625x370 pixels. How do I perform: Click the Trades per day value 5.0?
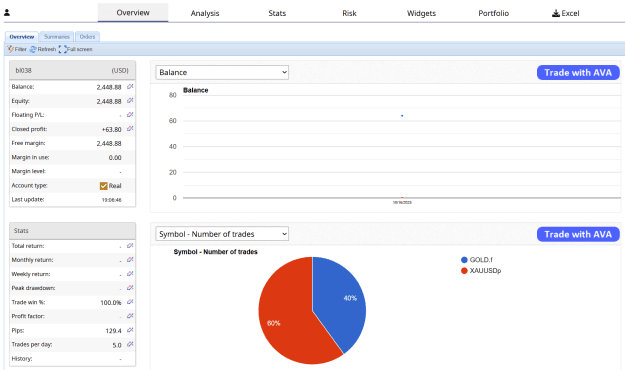[x=117, y=345]
